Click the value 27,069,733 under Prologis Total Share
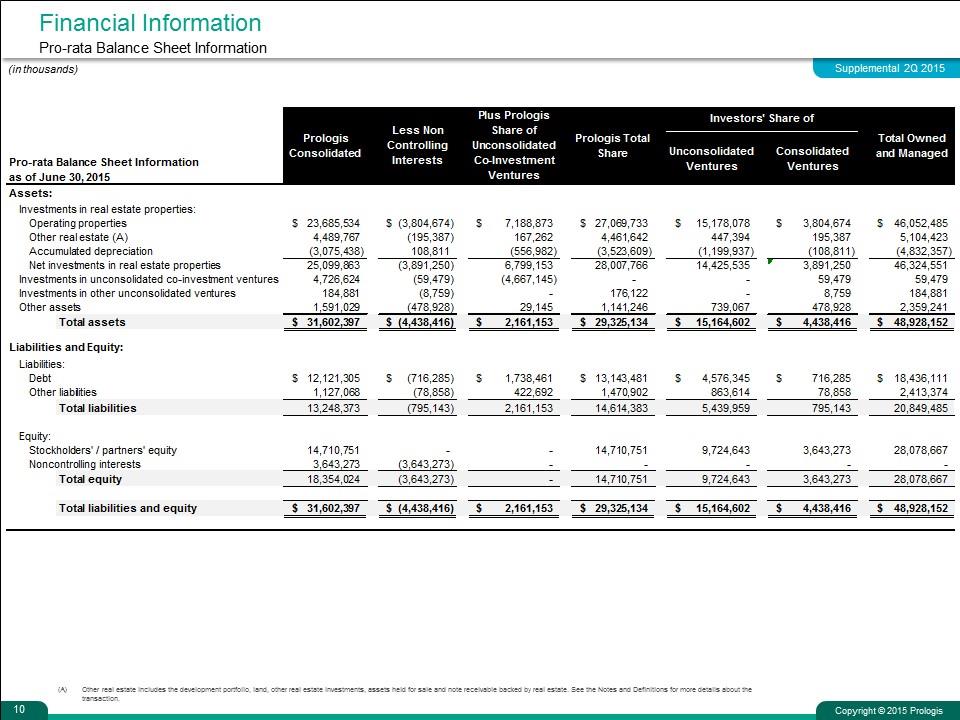This screenshot has width=960, height=720. click(621, 223)
